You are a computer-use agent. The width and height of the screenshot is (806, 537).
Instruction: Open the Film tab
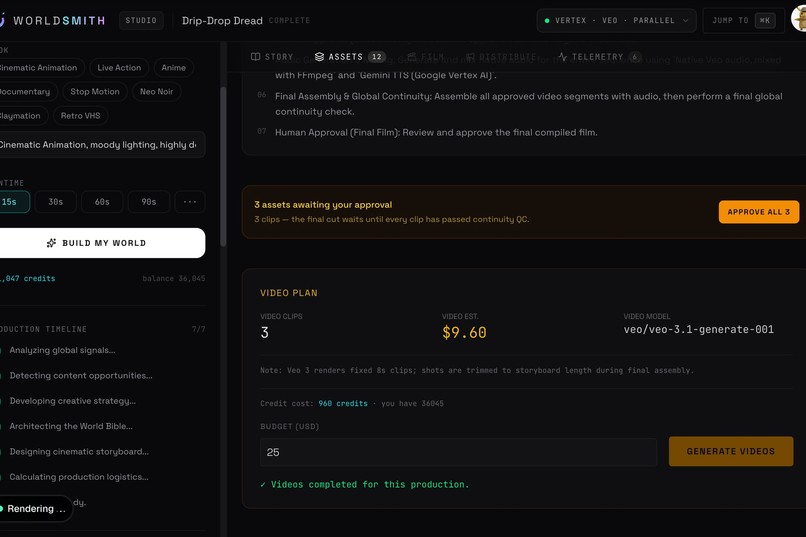pos(426,57)
